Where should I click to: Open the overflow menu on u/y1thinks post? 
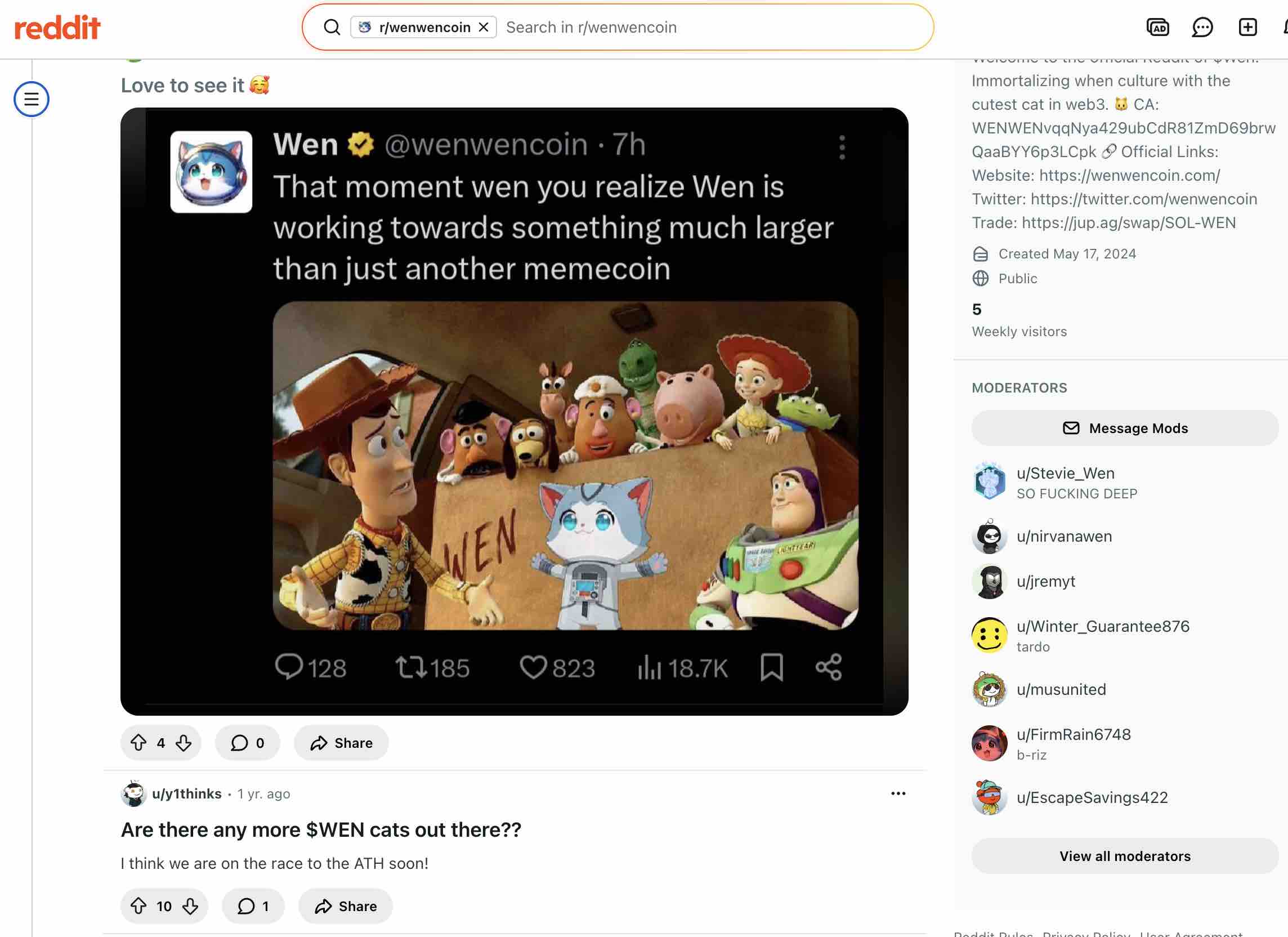[898, 794]
